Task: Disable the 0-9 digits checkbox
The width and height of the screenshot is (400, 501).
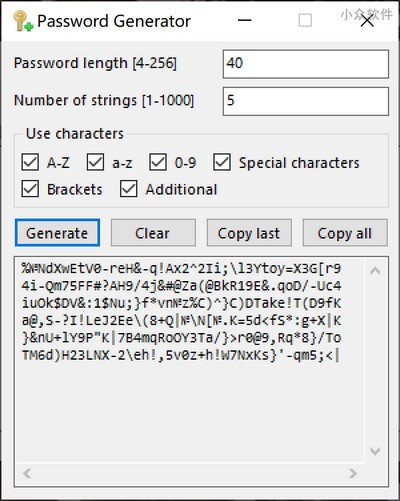Action: pos(158,162)
